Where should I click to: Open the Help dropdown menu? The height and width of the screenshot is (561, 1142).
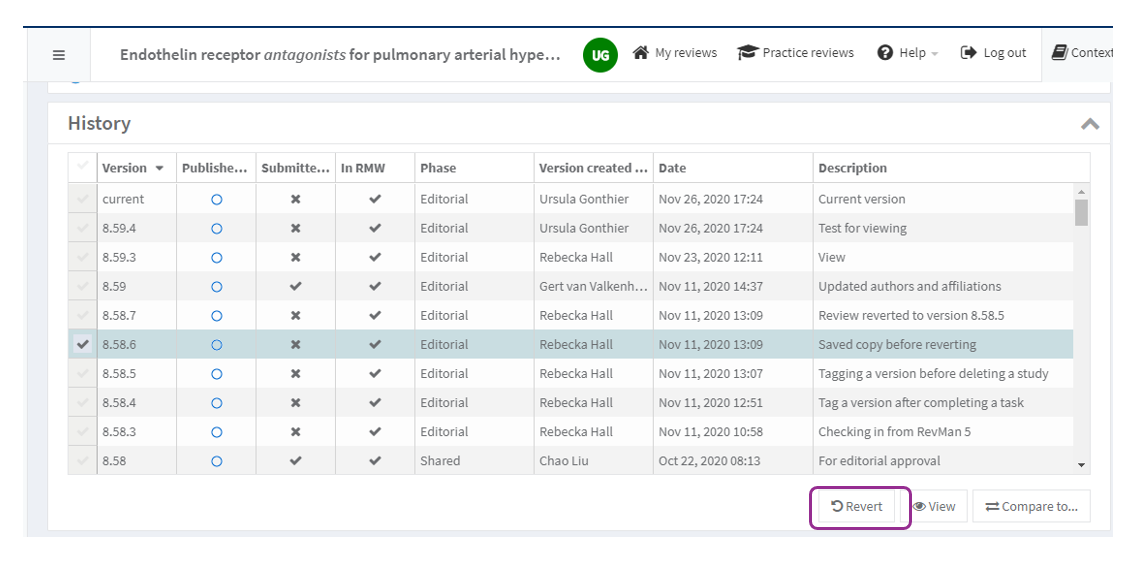pos(908,53)
